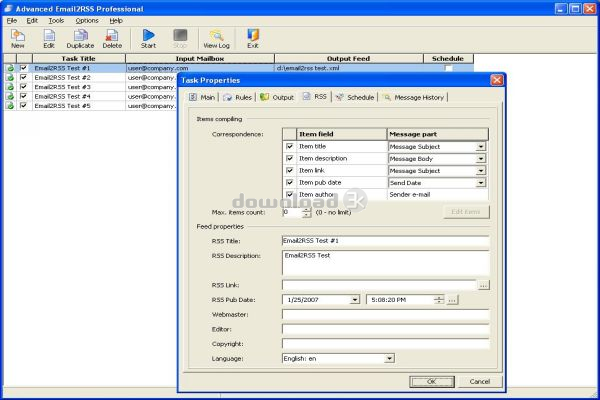The image size is (600, 400).
Task: Open Item description message part dropdown
Action: tap(481, 158)
